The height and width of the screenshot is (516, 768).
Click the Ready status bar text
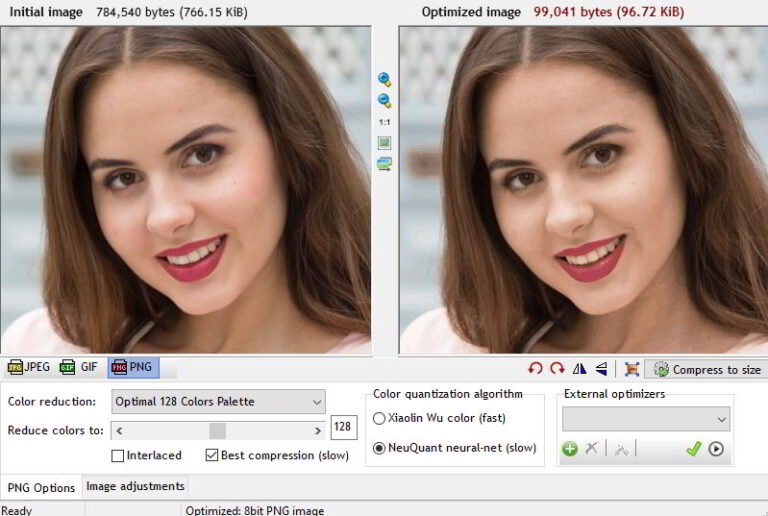tap(17, 510)
